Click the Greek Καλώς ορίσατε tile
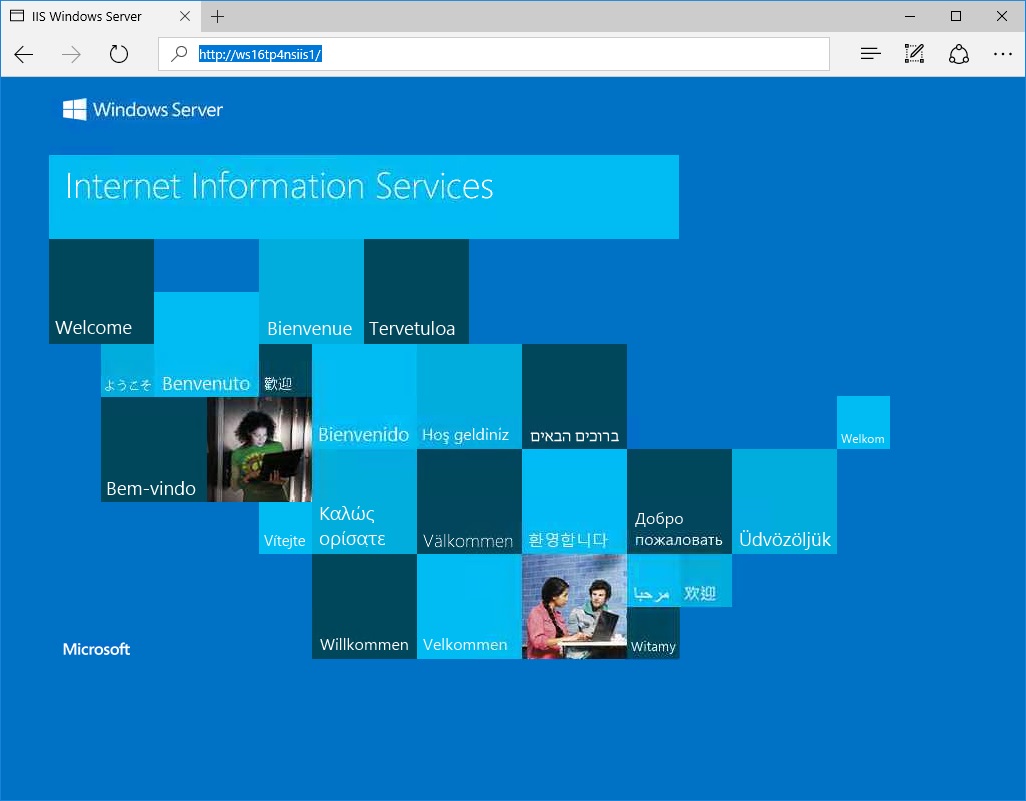The height and width of the screenshot is (801, 1026). pos(364,501)
